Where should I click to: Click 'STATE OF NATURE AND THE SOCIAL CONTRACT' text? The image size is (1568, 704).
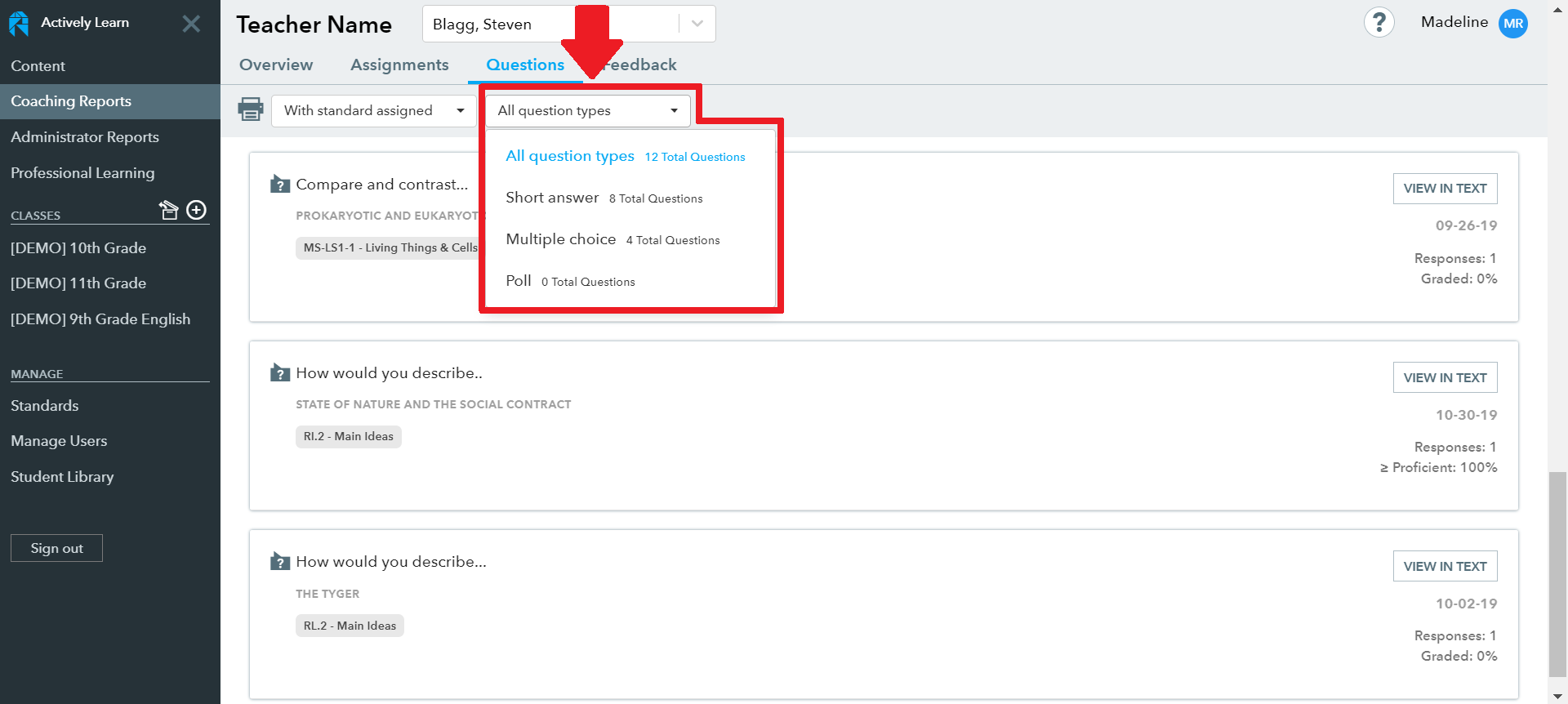point(434,404)
